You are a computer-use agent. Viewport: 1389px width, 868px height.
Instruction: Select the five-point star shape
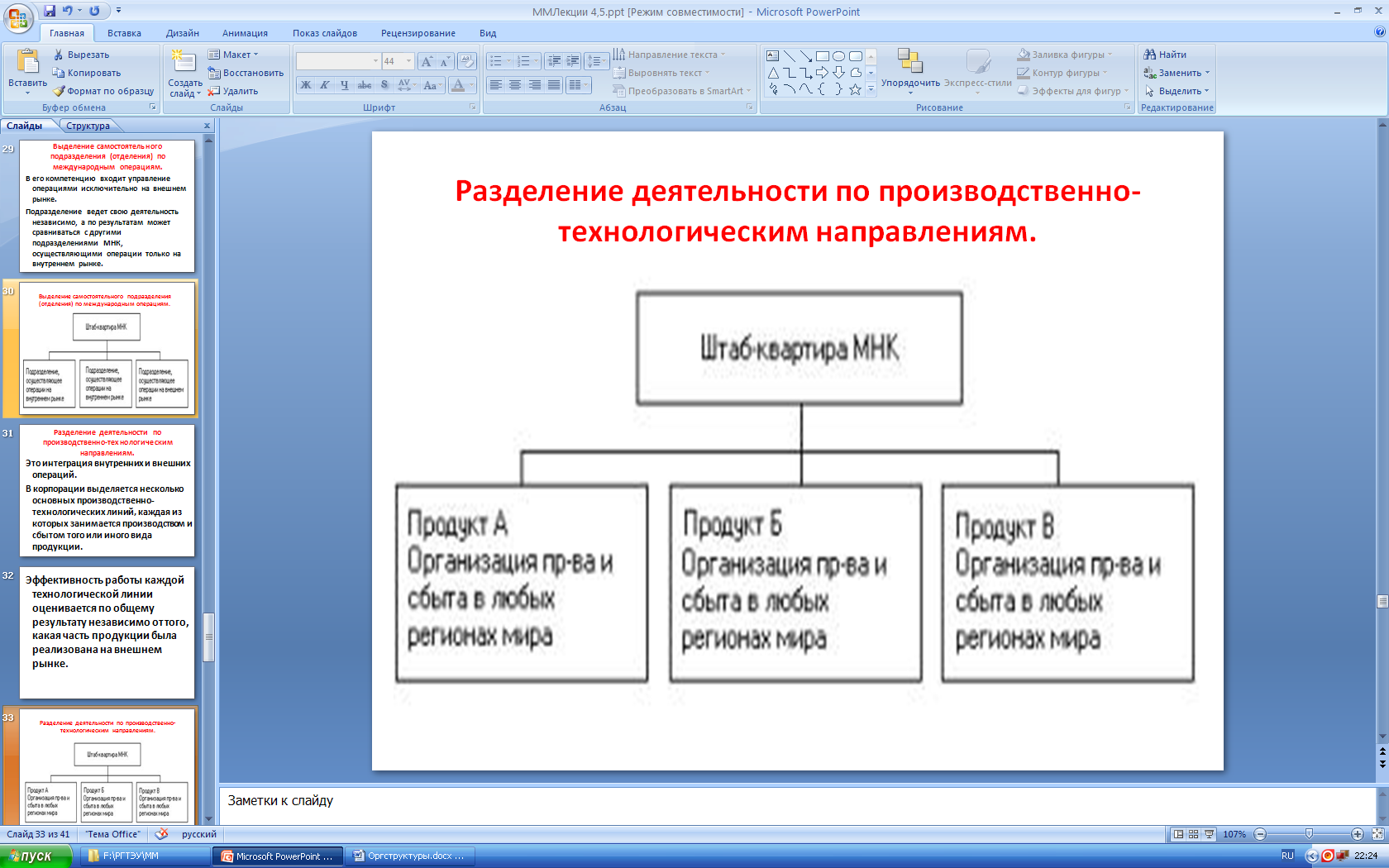(855, 89)
